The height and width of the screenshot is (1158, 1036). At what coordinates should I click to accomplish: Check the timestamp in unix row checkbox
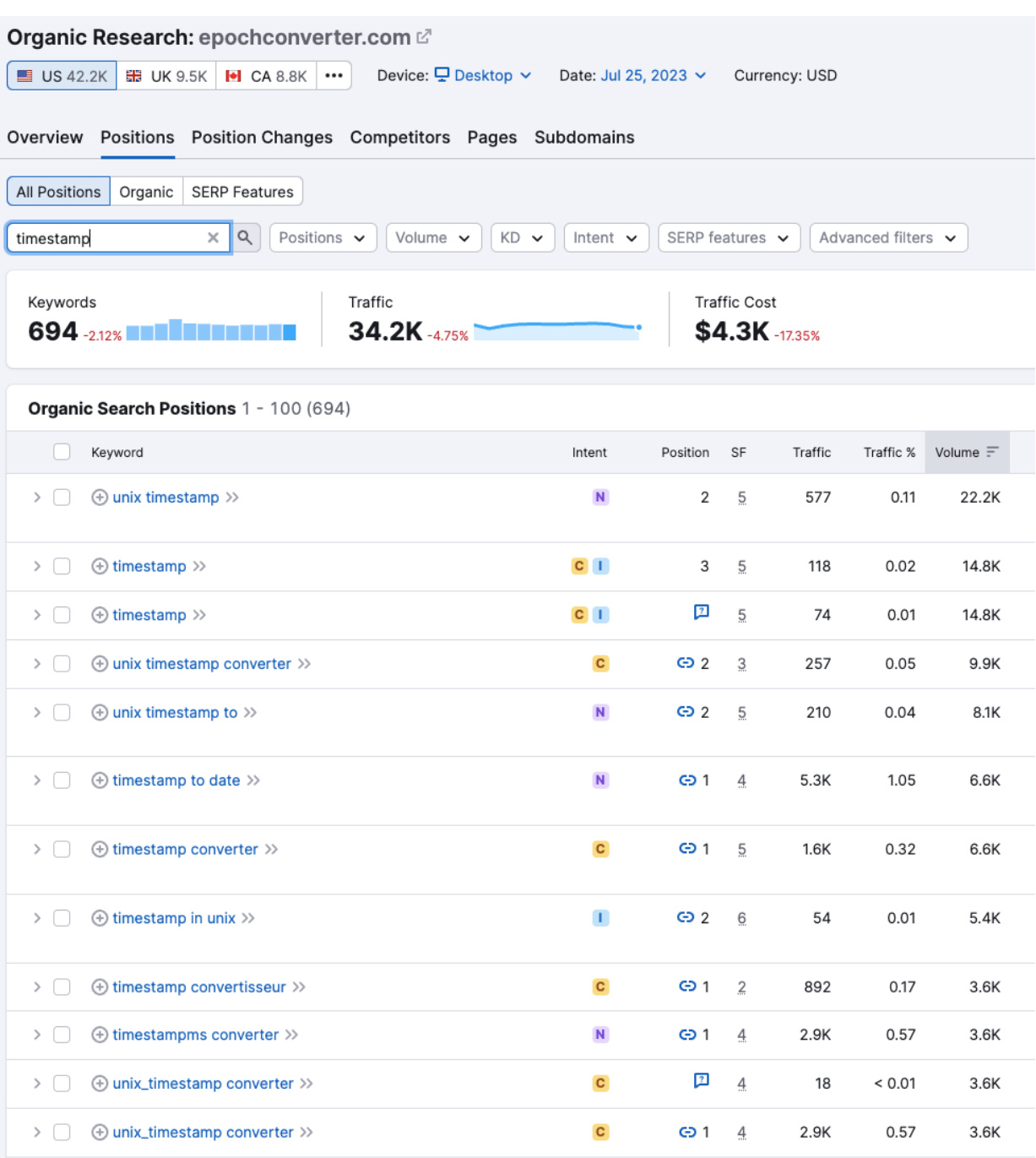pos(62,918)
